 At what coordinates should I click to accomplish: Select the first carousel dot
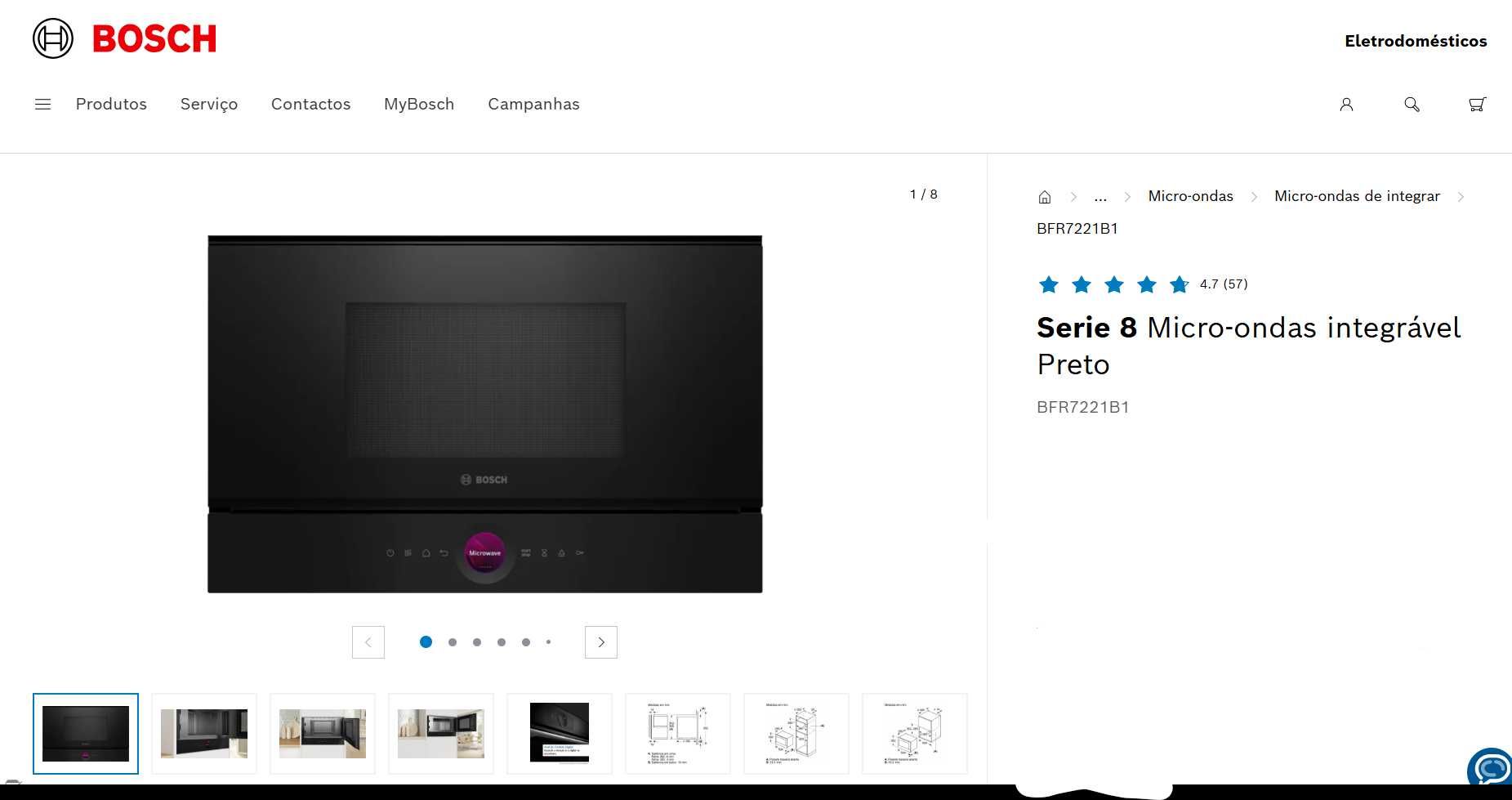click(x=426, y=642)
